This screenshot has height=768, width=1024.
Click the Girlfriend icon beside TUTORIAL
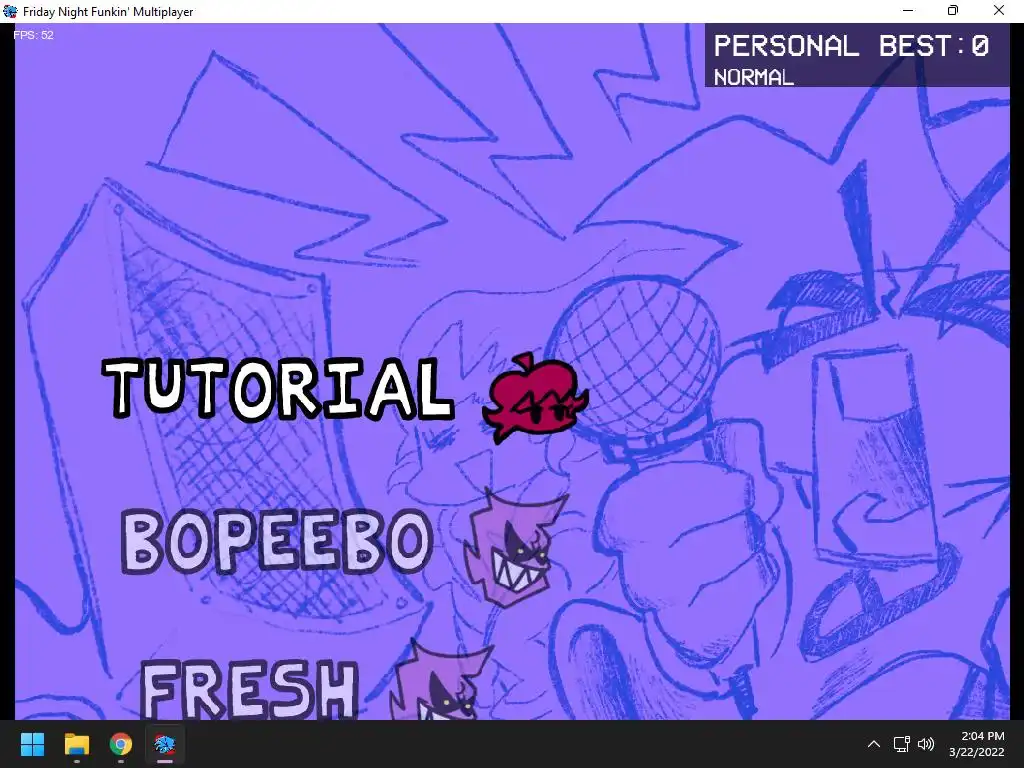pos(535,398)
